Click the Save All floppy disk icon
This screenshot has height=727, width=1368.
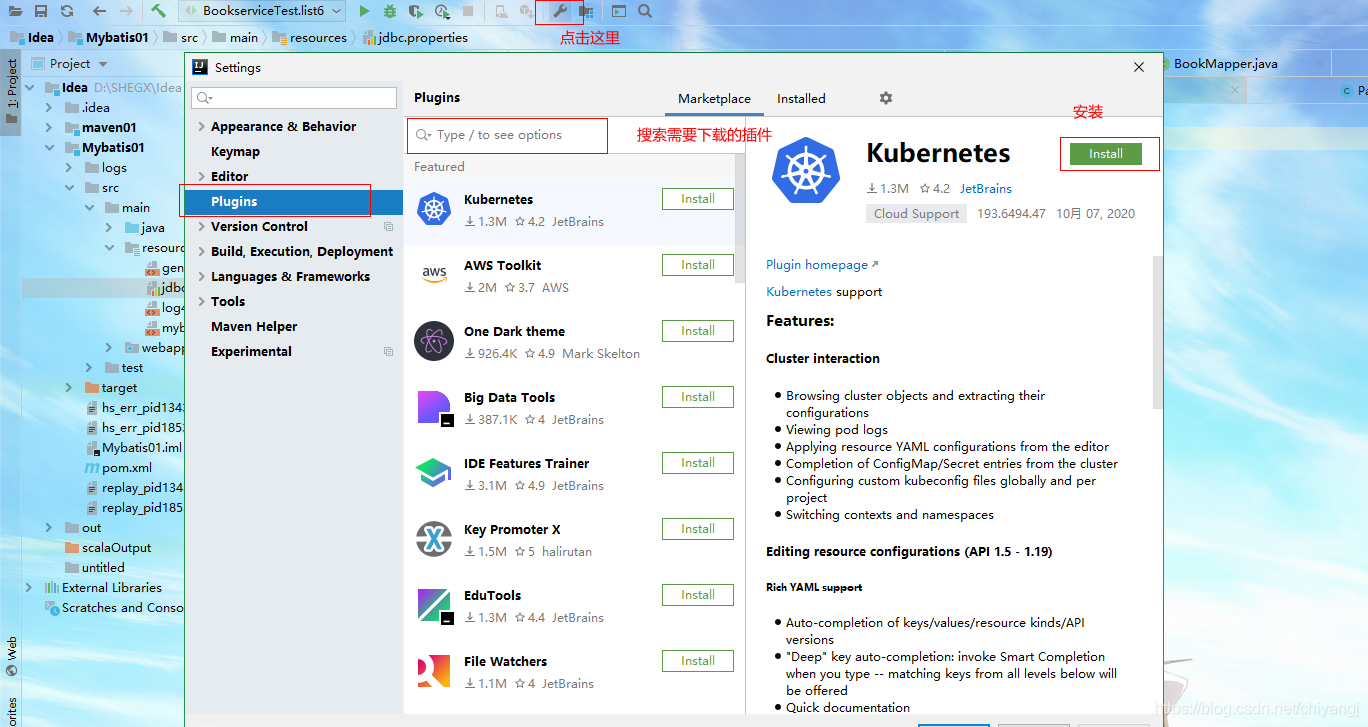coord(41,11)
